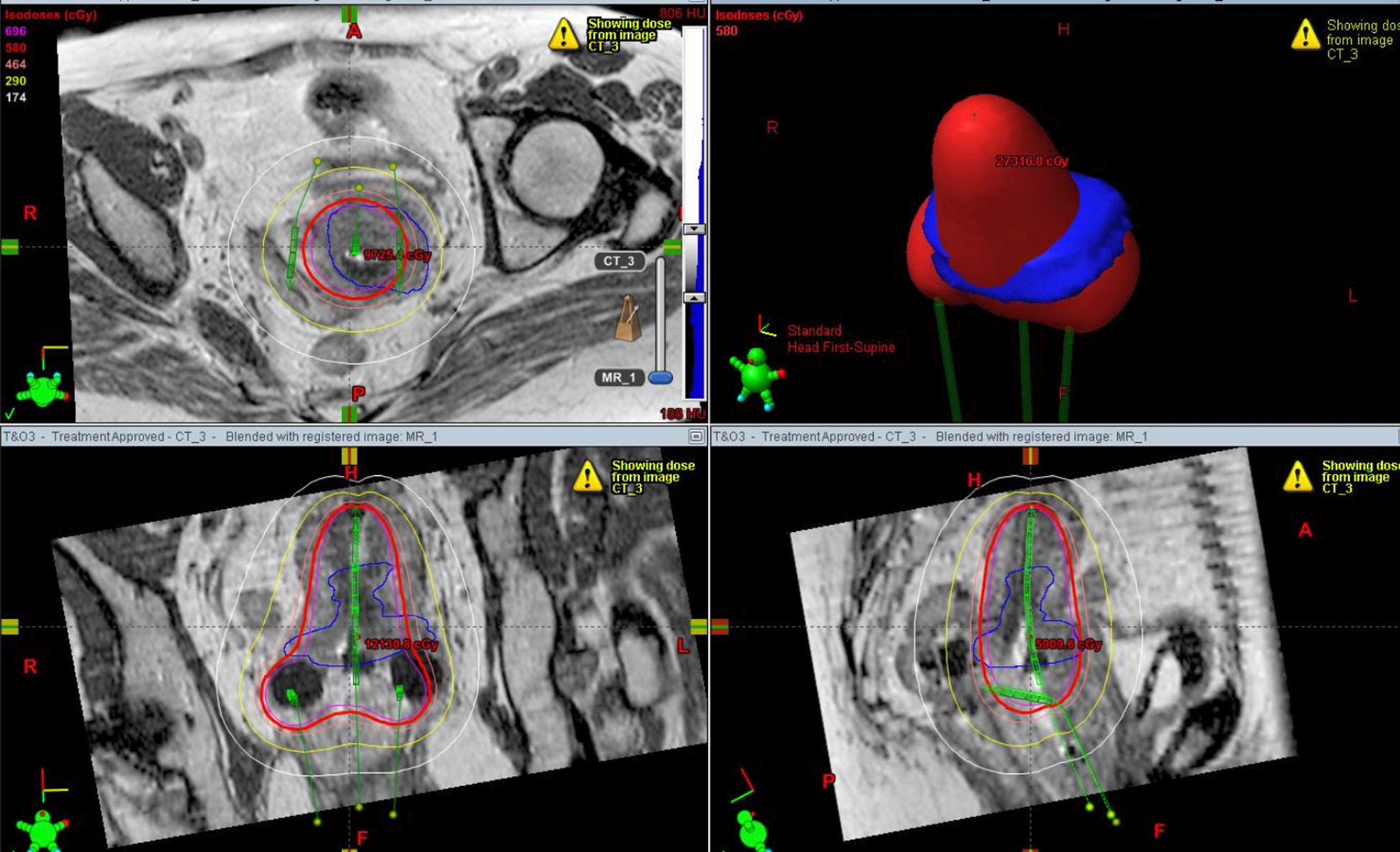Toggle 174 cGy isodose level
The width and height of the screenshot is (1400, 852).
[x=16, y=98]
